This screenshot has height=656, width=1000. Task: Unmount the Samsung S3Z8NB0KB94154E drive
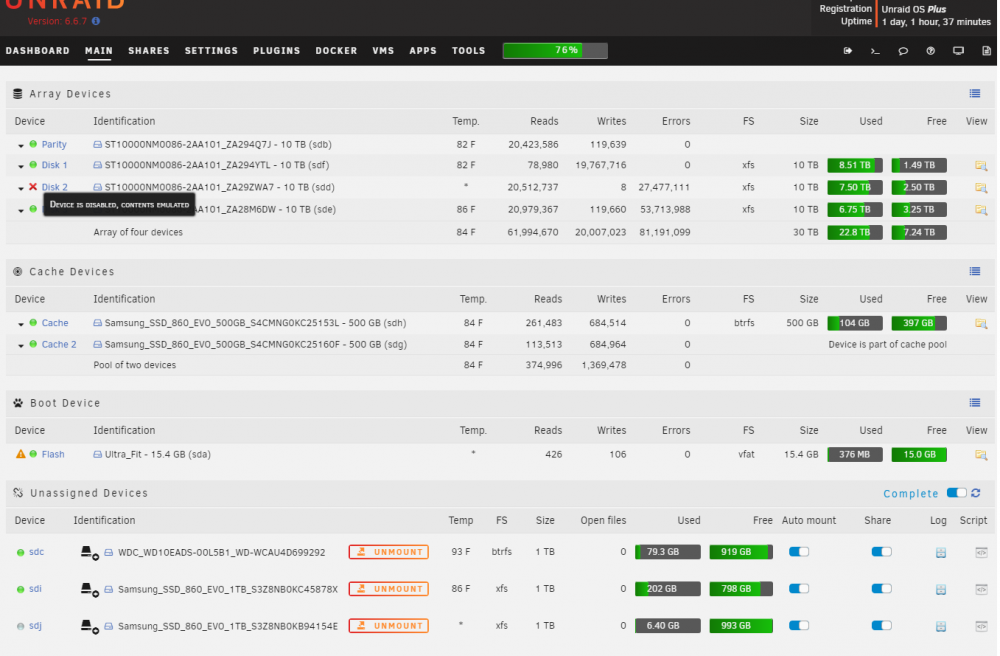pyautogui.click(x=388, y=626)
